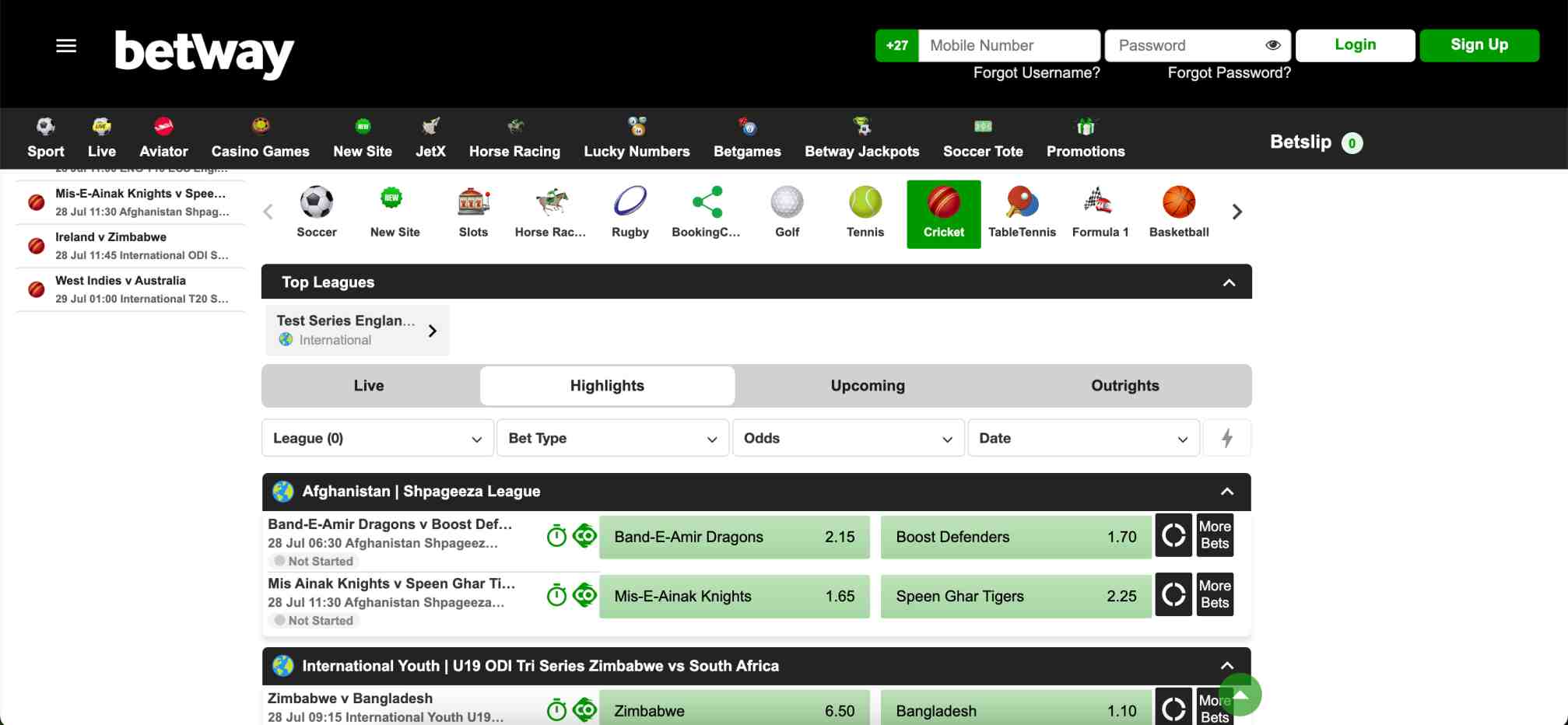Launch the Aviator game
The height and width of the screenshot is (725, 1568).
coord(163,138)
